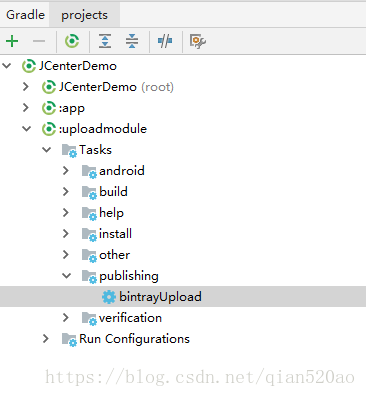
Task: Expand the other tasks group
Action: point(66,255)
